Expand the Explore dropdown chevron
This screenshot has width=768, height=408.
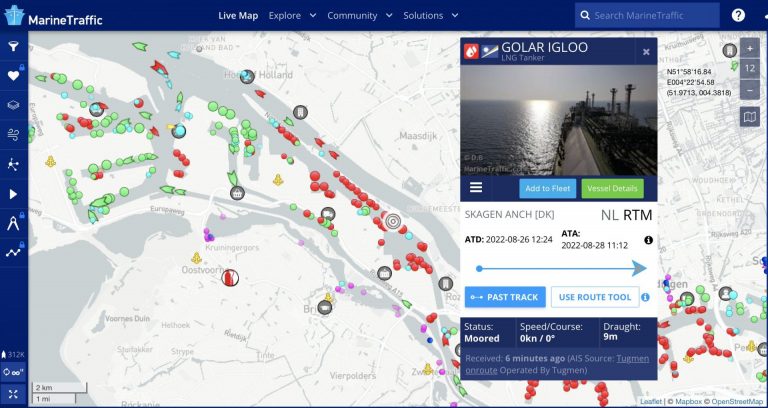(313, 16)
